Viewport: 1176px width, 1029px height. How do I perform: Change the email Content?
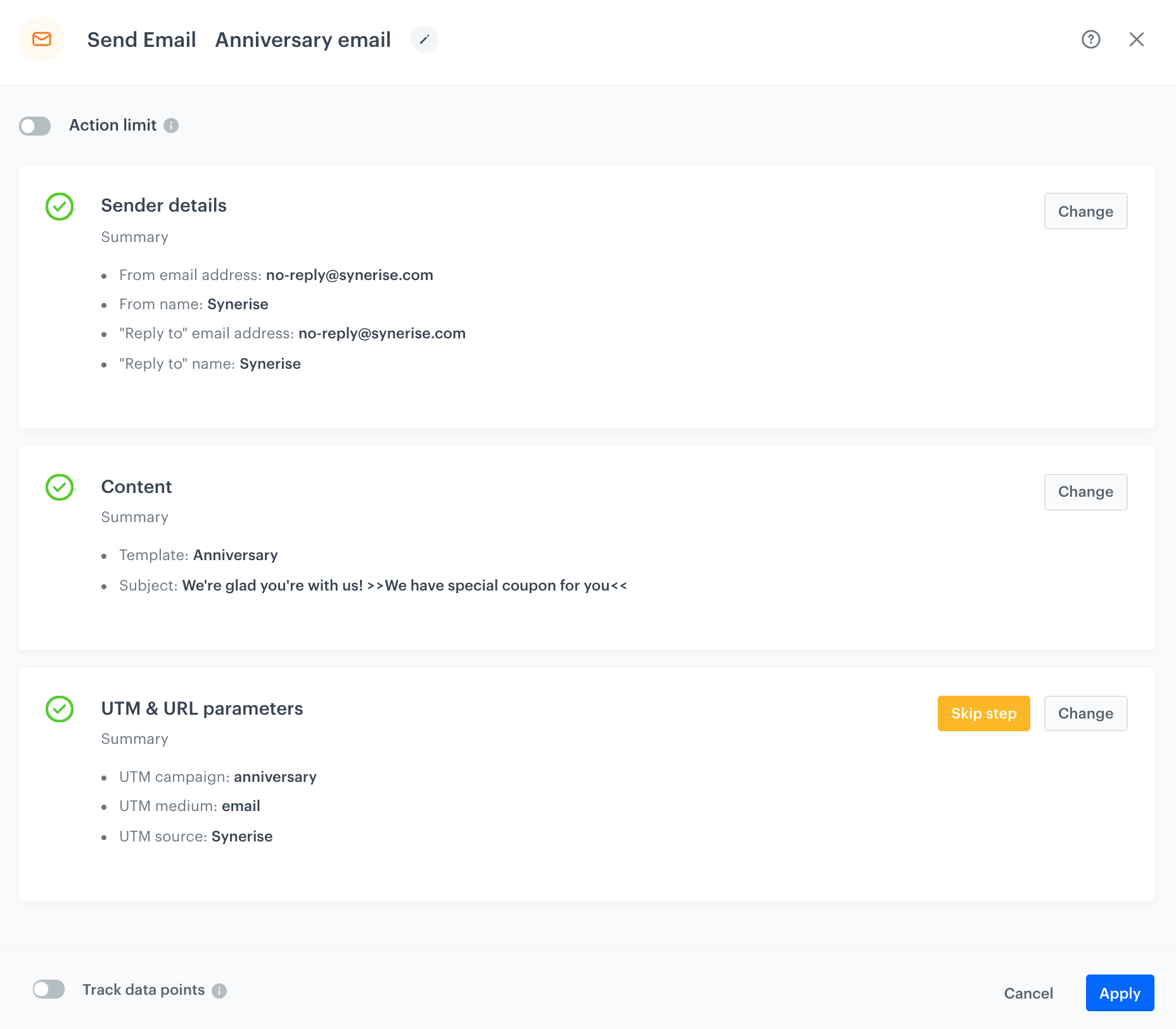pyautogui.click(x=1085, y=492)
